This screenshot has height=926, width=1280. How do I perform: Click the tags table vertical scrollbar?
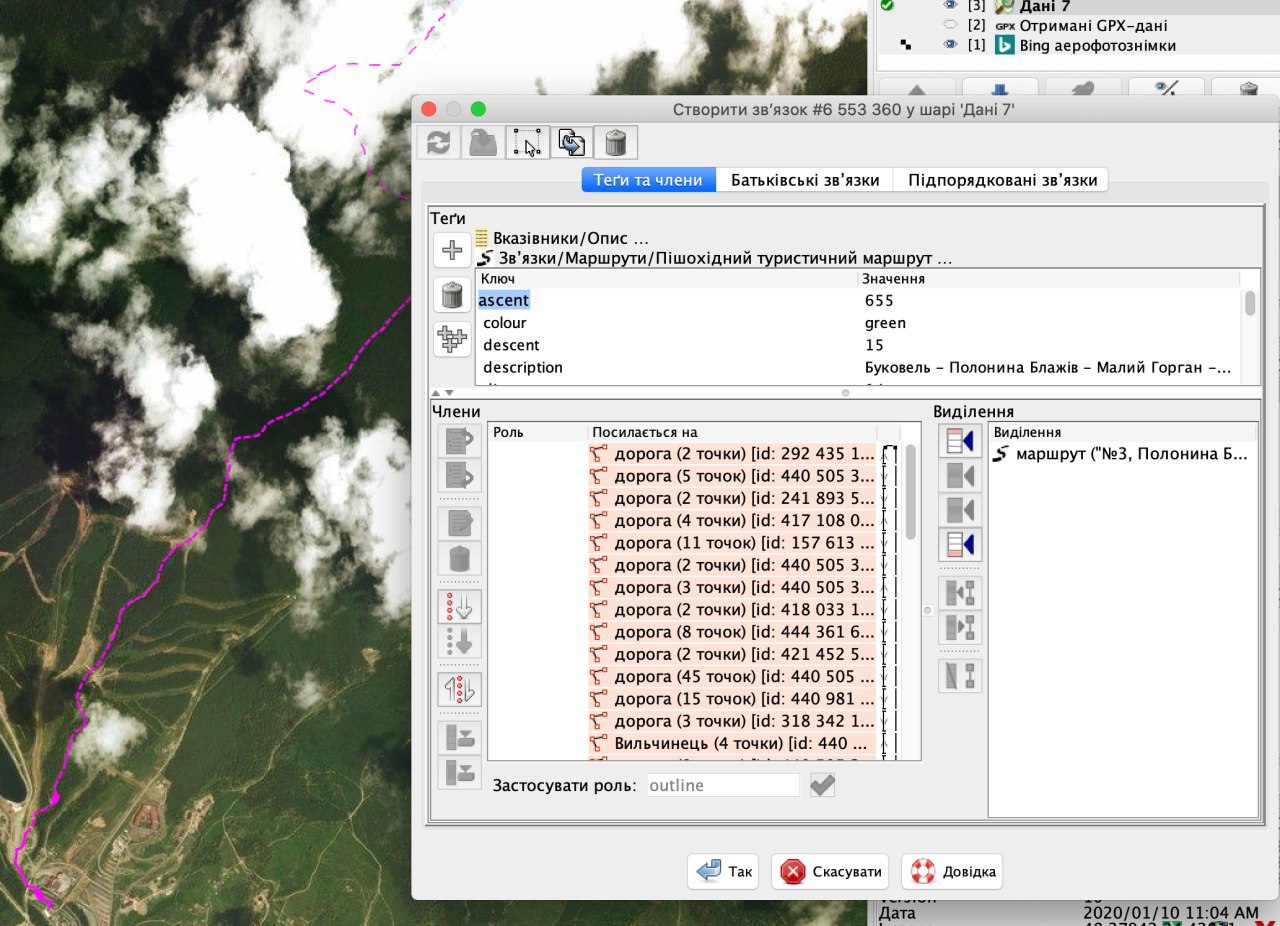[1250, 303]
